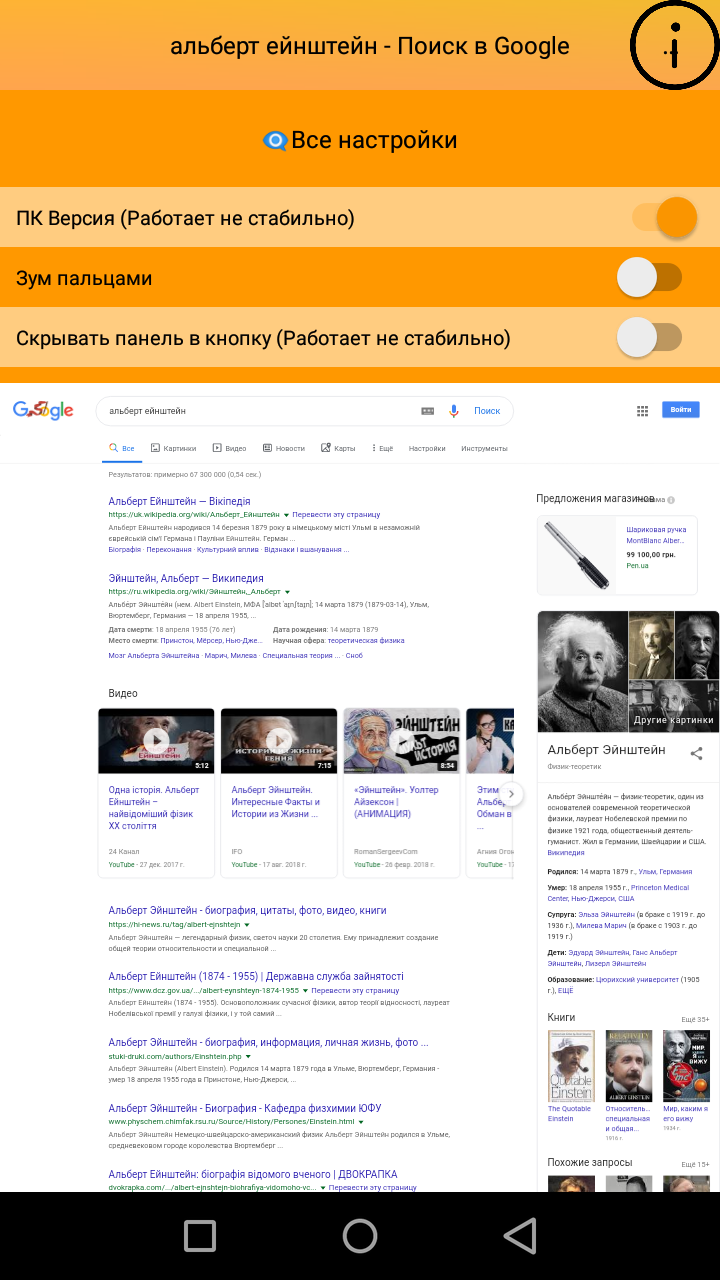Screen dimensions: 720x1280
Task: Play the Уолтер Айзексон animation video
Action: [402, 741]
